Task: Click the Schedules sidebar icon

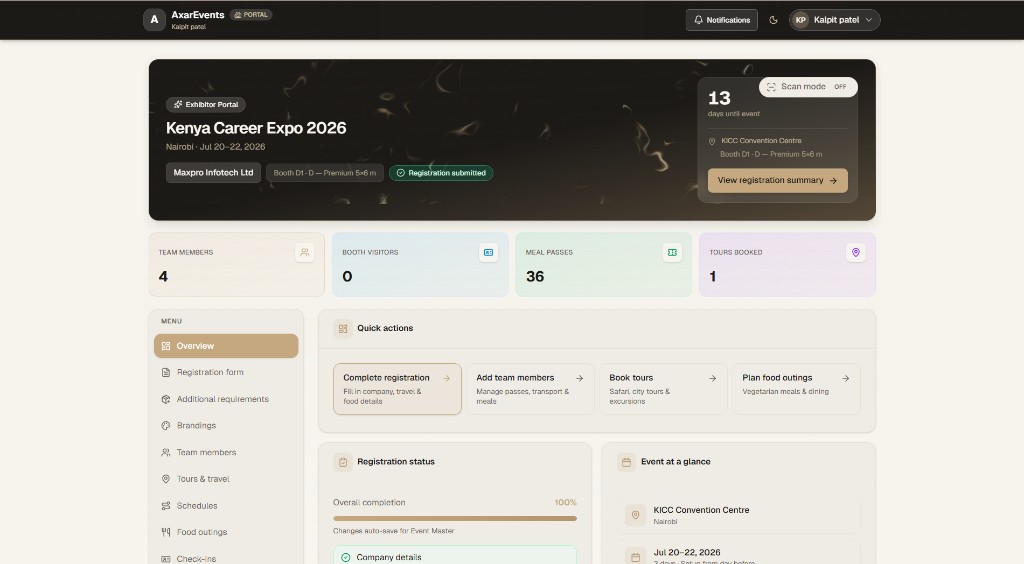Action: pyautogui.click(x=166, y=506)
